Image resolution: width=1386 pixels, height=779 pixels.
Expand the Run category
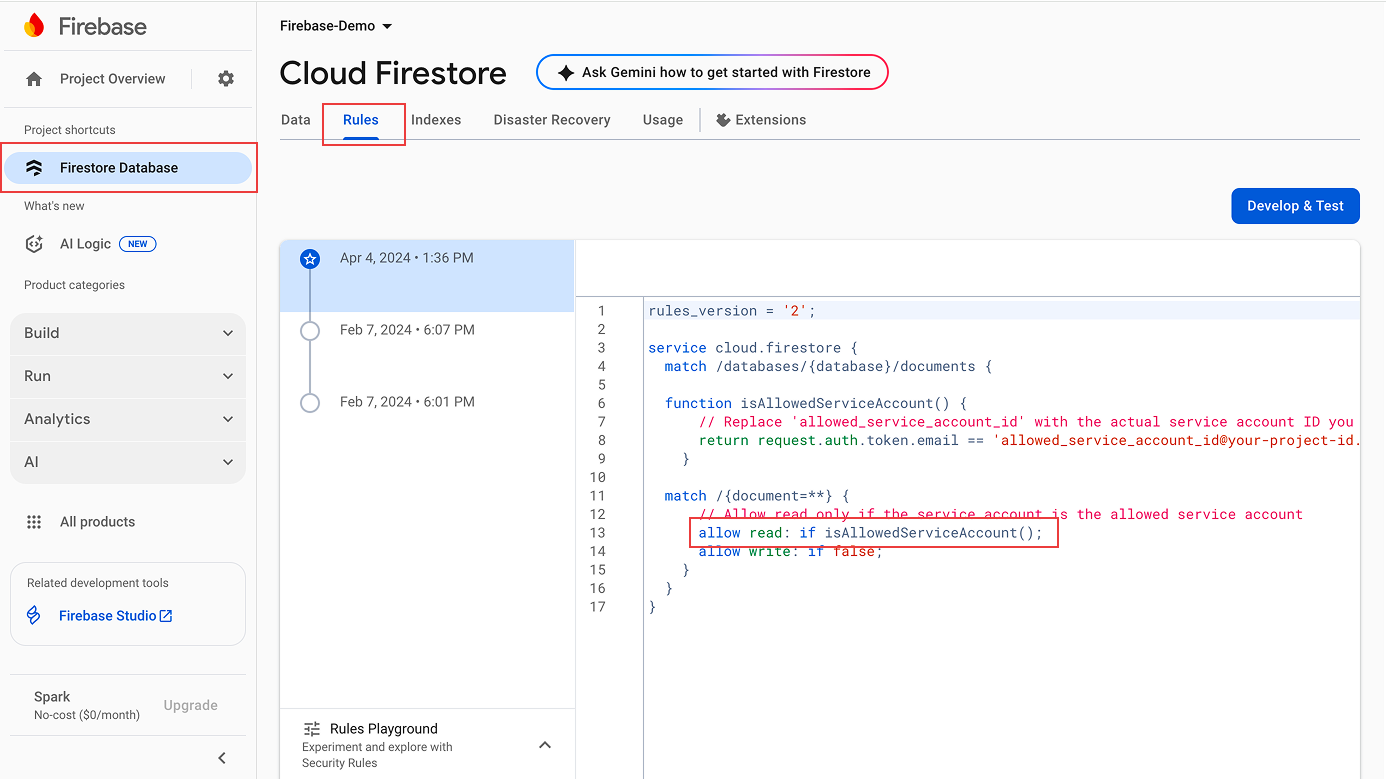click(x=128, y=376)
